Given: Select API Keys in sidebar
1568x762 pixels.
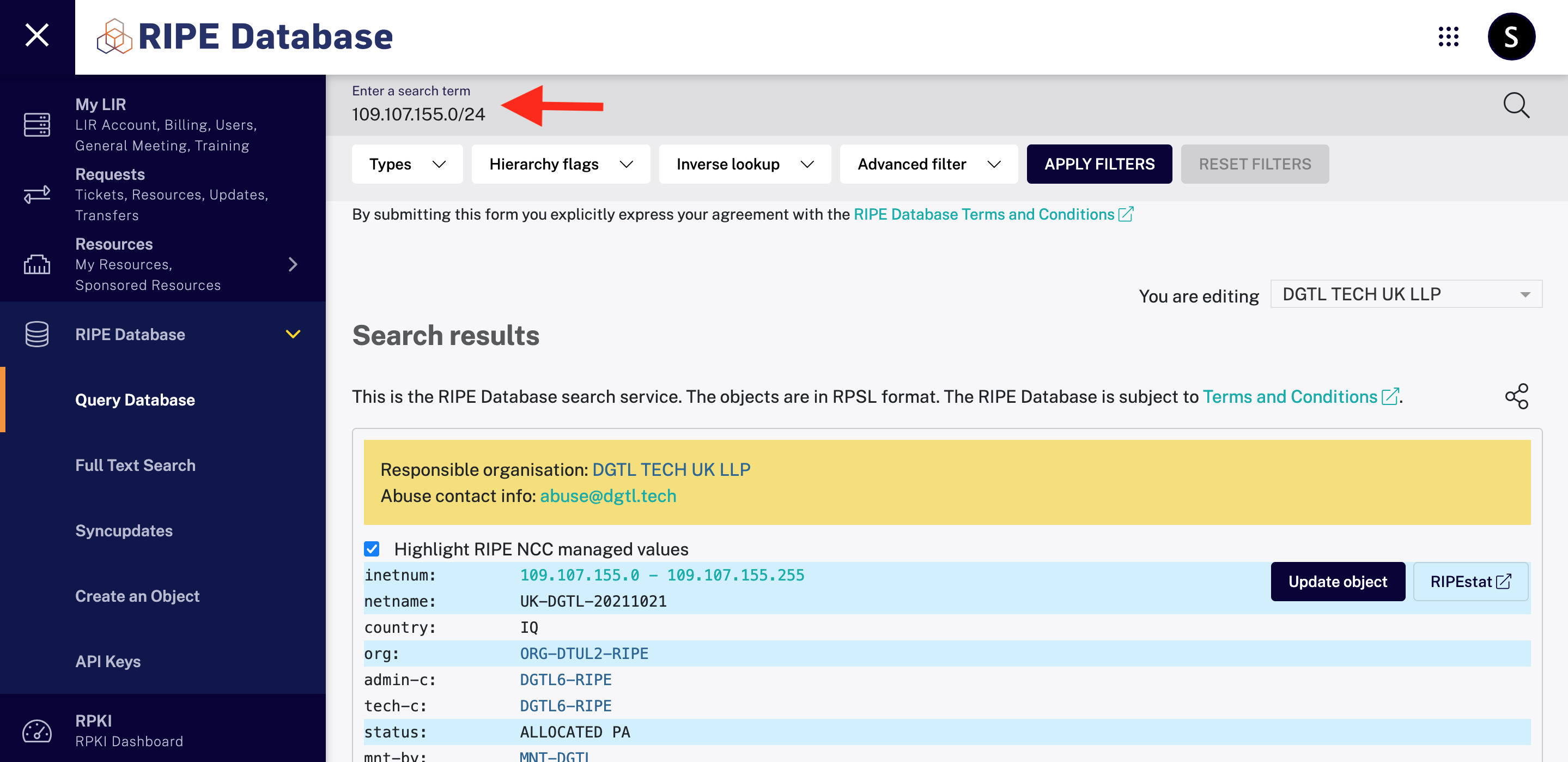Looking at the screenshot, I should 108,662.
